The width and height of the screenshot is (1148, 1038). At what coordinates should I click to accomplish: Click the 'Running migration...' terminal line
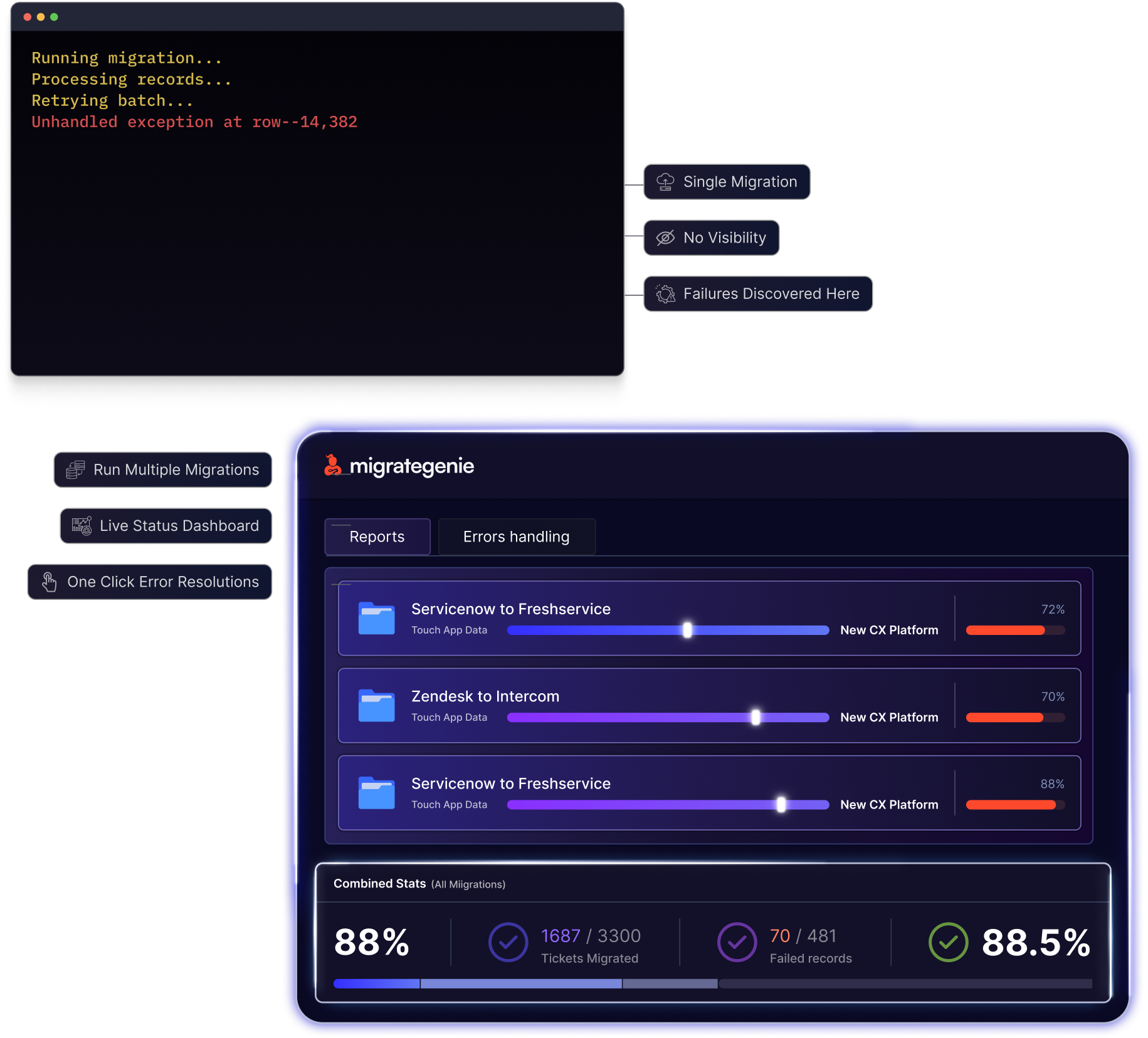[127, 58]
